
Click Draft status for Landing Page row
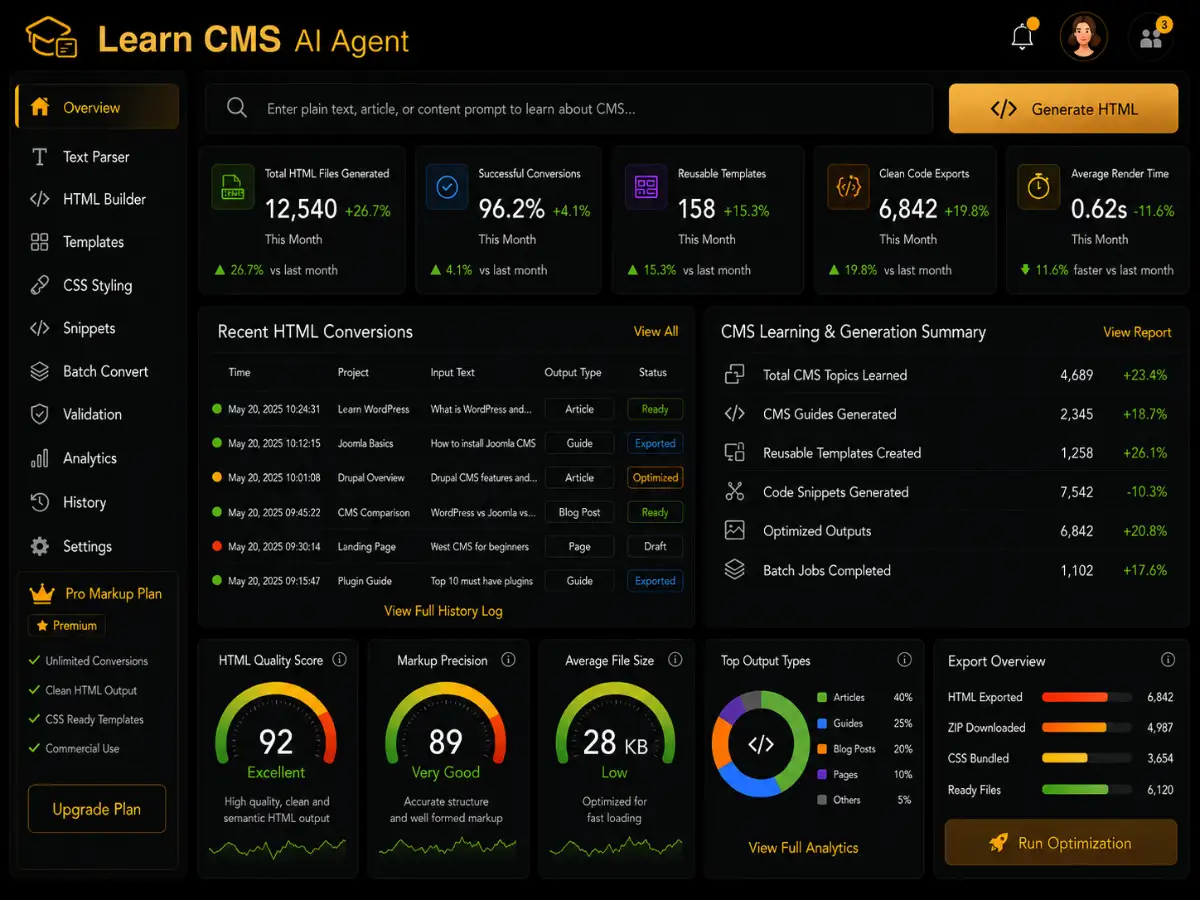(x=655, y=546)
